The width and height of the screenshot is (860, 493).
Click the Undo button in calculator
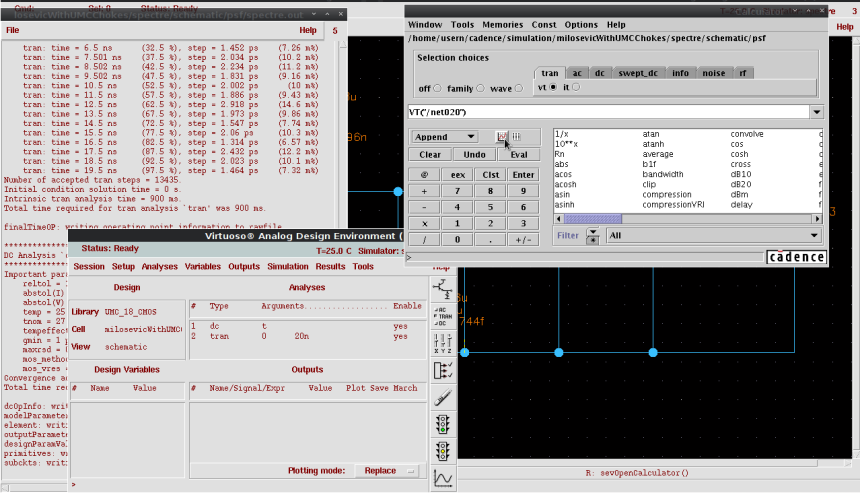pyautogui.click(x=474, y=155)
